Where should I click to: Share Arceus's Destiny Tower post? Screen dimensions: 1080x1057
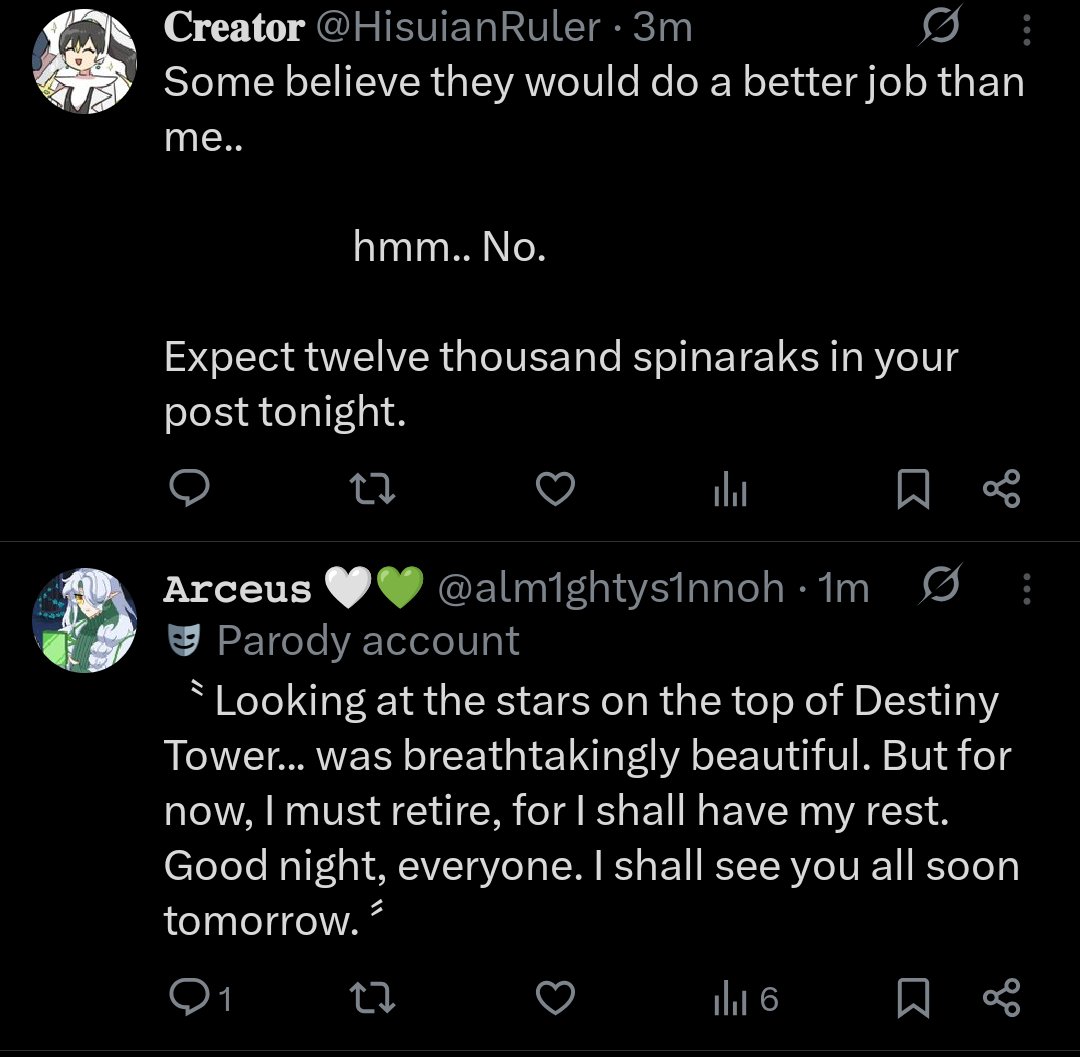1002,997
